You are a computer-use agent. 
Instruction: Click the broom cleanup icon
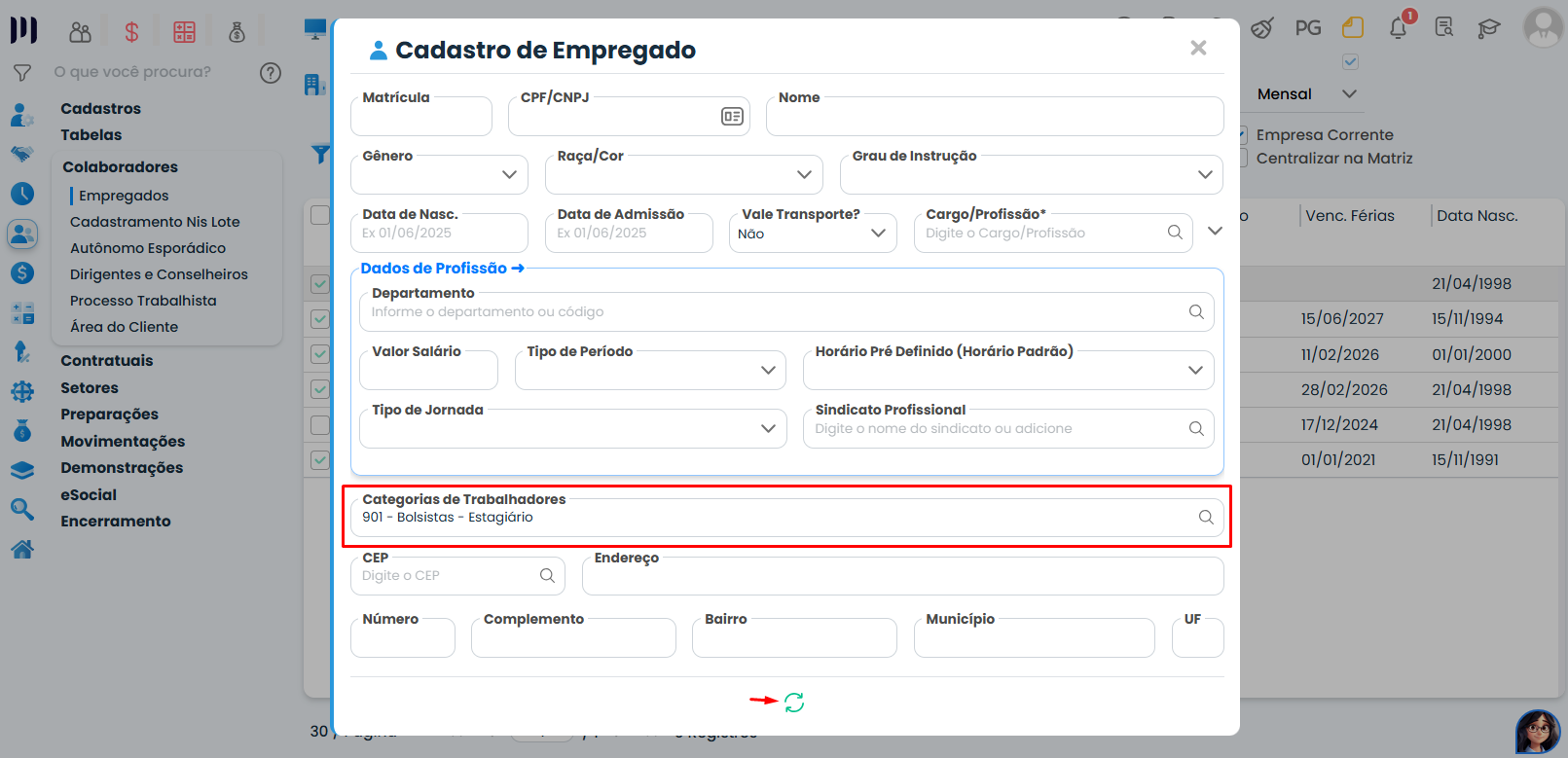tap(1262, 27)
